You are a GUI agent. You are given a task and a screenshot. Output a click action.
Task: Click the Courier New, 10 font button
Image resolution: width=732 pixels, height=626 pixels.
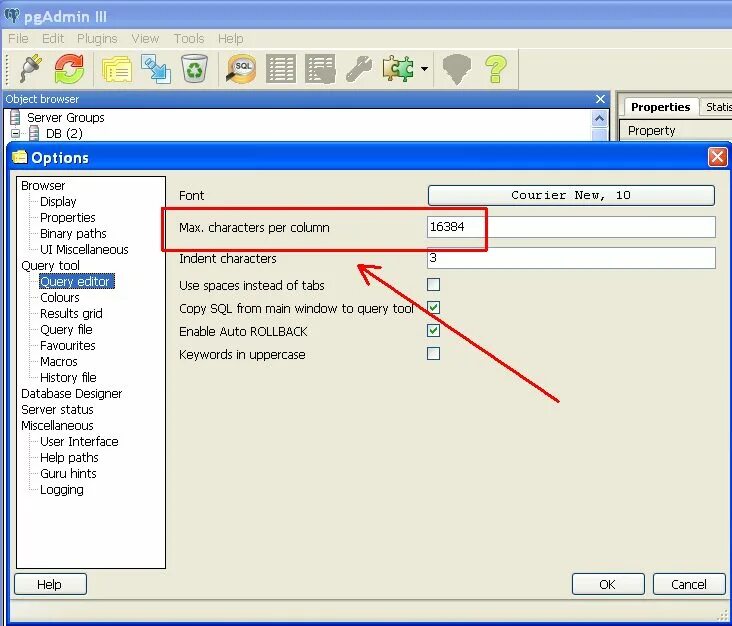point(571,195)
